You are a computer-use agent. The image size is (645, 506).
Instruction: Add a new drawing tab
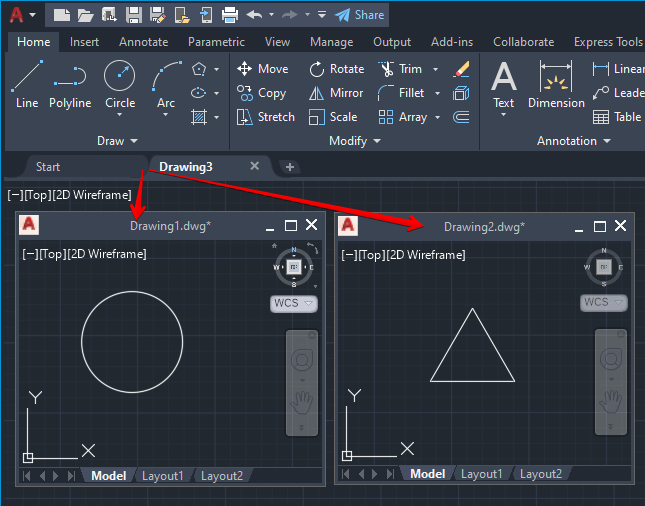click(290, 167)
